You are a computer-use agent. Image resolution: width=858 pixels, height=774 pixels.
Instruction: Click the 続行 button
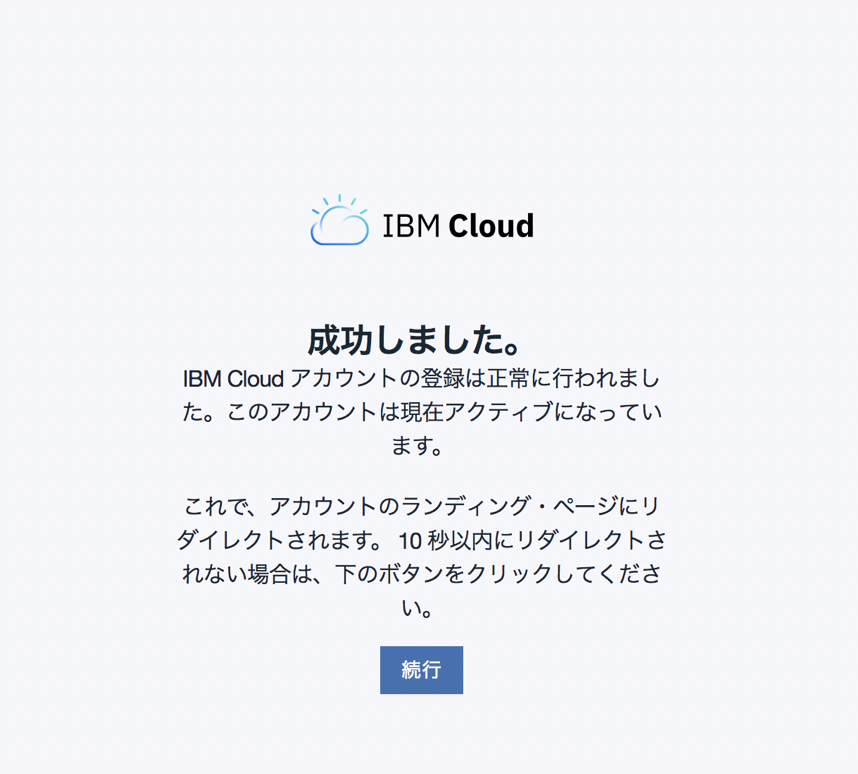[421, 669]
